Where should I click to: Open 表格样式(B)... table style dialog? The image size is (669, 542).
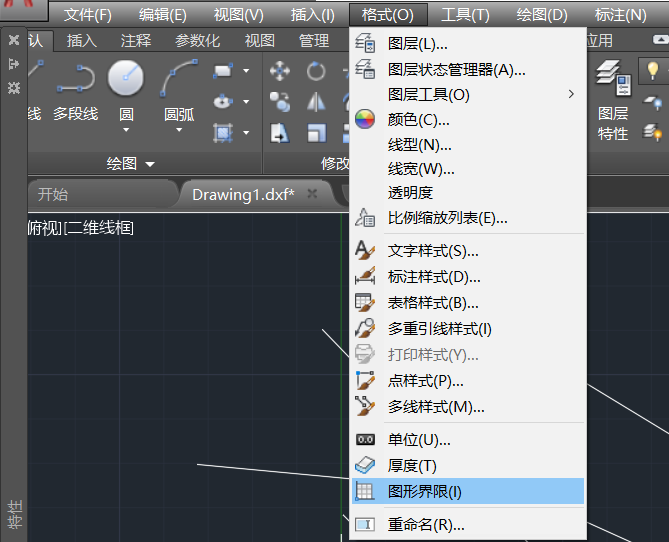(x=468, y=303)
